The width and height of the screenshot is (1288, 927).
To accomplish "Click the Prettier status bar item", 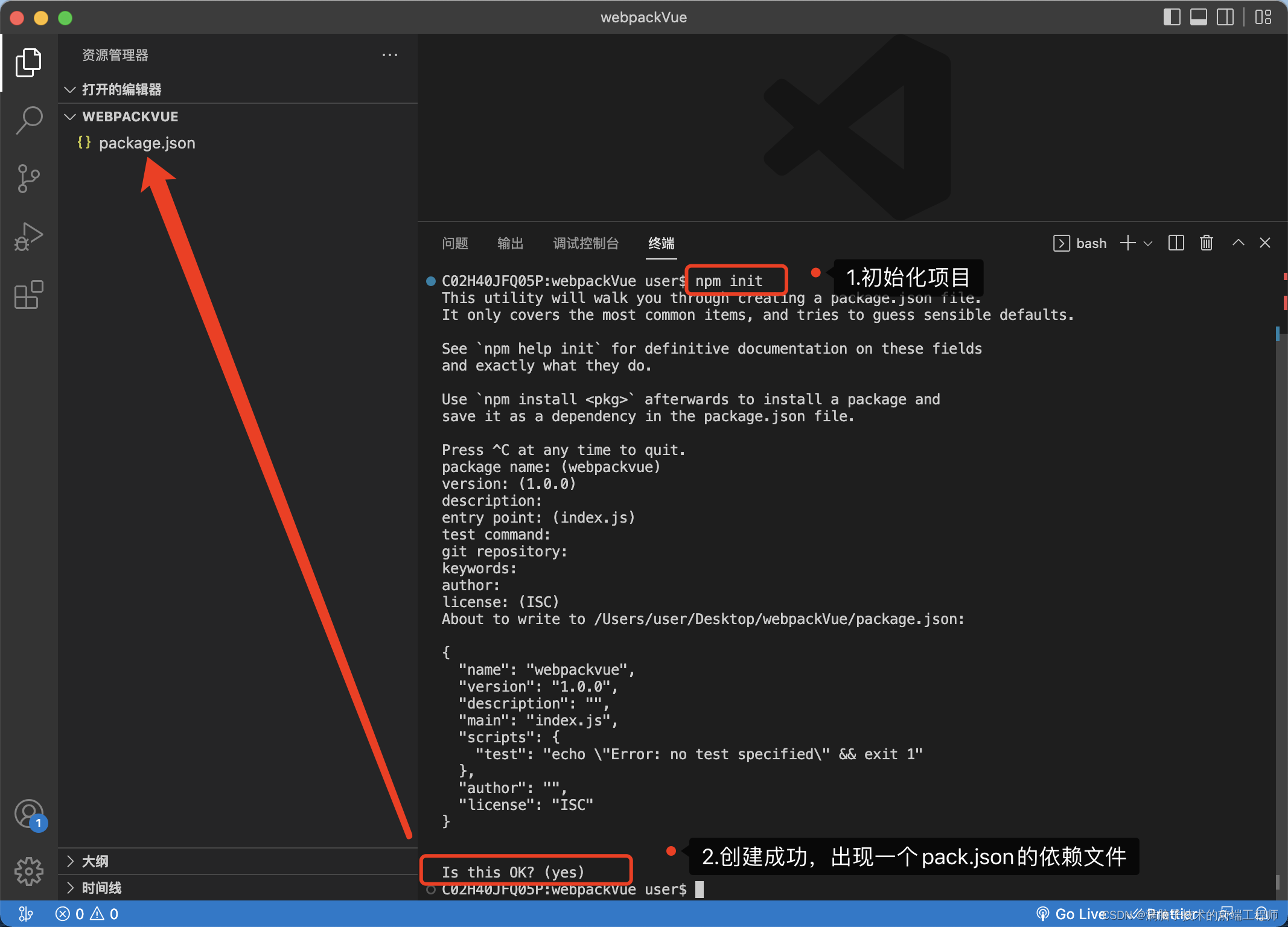I will [1165, 914].
